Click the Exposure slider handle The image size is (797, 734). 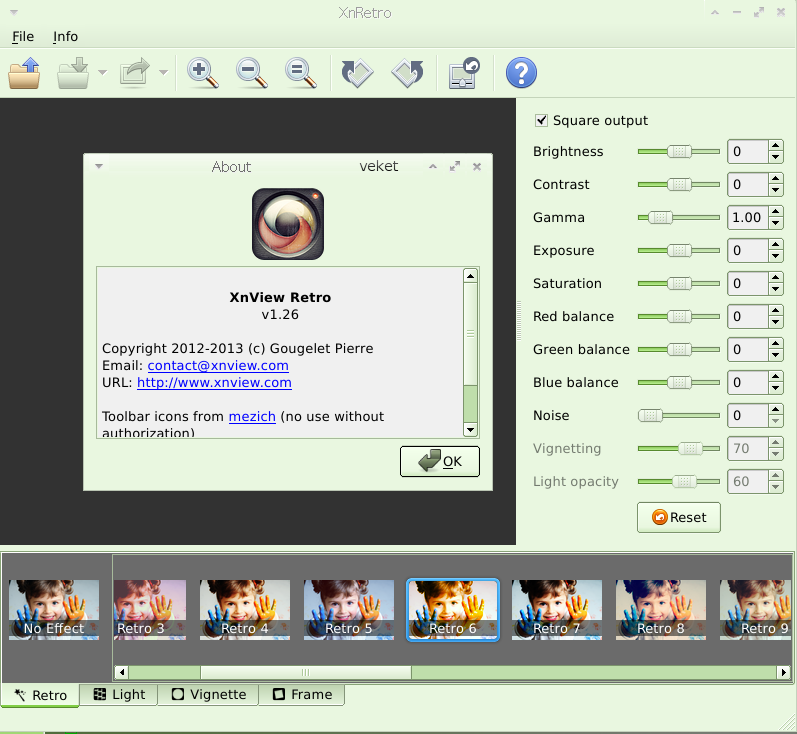pyautogui.click(x=679, y=251)
